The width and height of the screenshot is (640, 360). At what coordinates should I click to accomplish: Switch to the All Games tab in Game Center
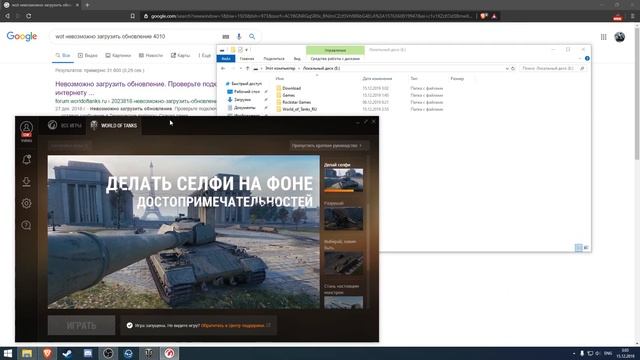[65, 125]
